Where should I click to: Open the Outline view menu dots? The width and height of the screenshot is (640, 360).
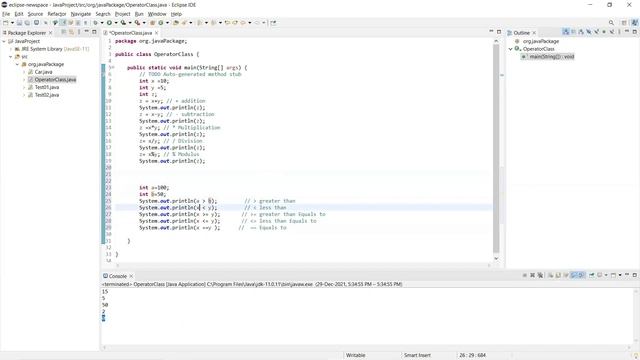pos(619,32)
